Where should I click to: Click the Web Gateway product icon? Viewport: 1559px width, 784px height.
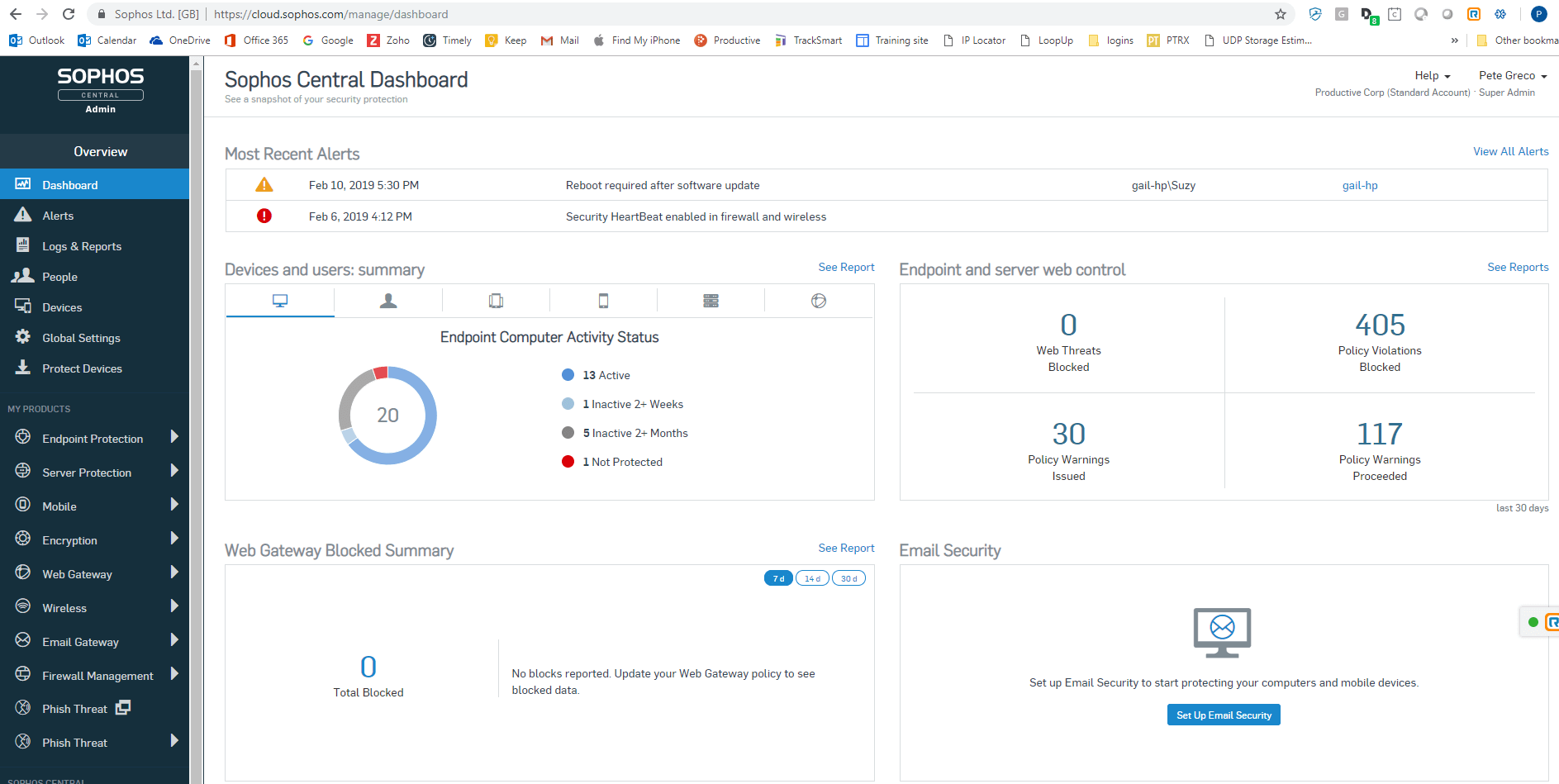click(23, 573)
